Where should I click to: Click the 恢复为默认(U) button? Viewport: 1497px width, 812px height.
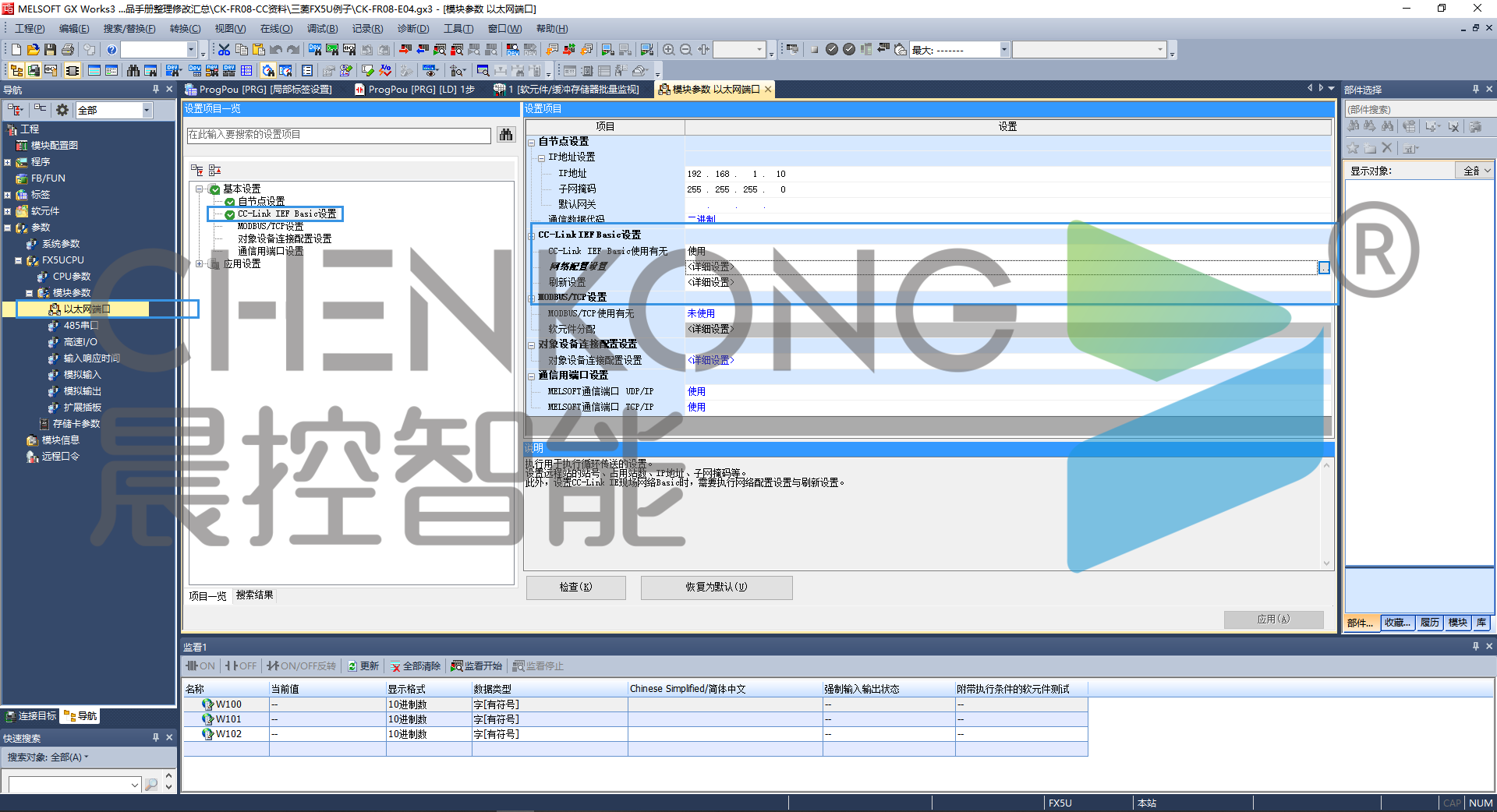tap(717, 588)
